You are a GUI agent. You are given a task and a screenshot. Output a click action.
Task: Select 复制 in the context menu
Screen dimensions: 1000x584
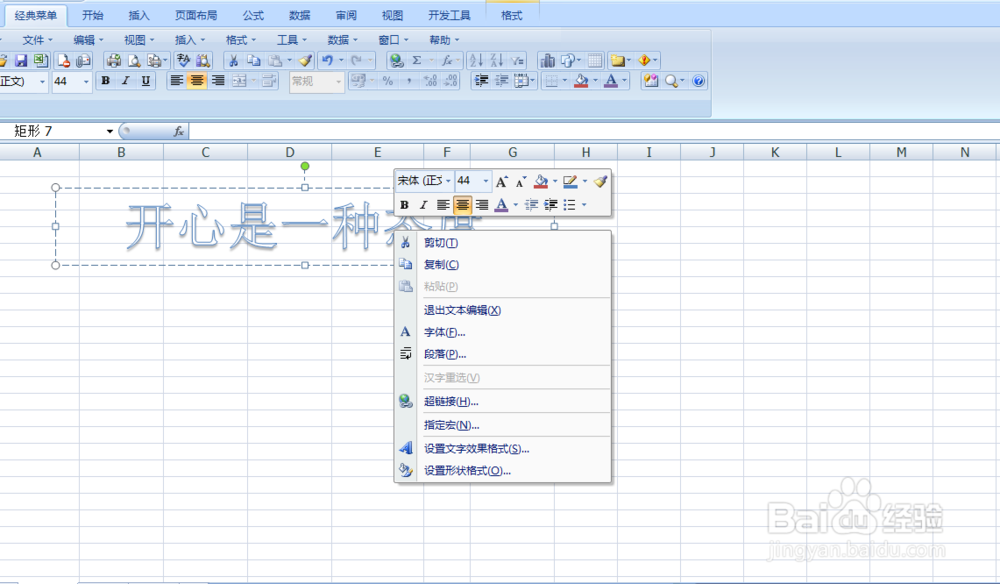click(x=440, y=264)
